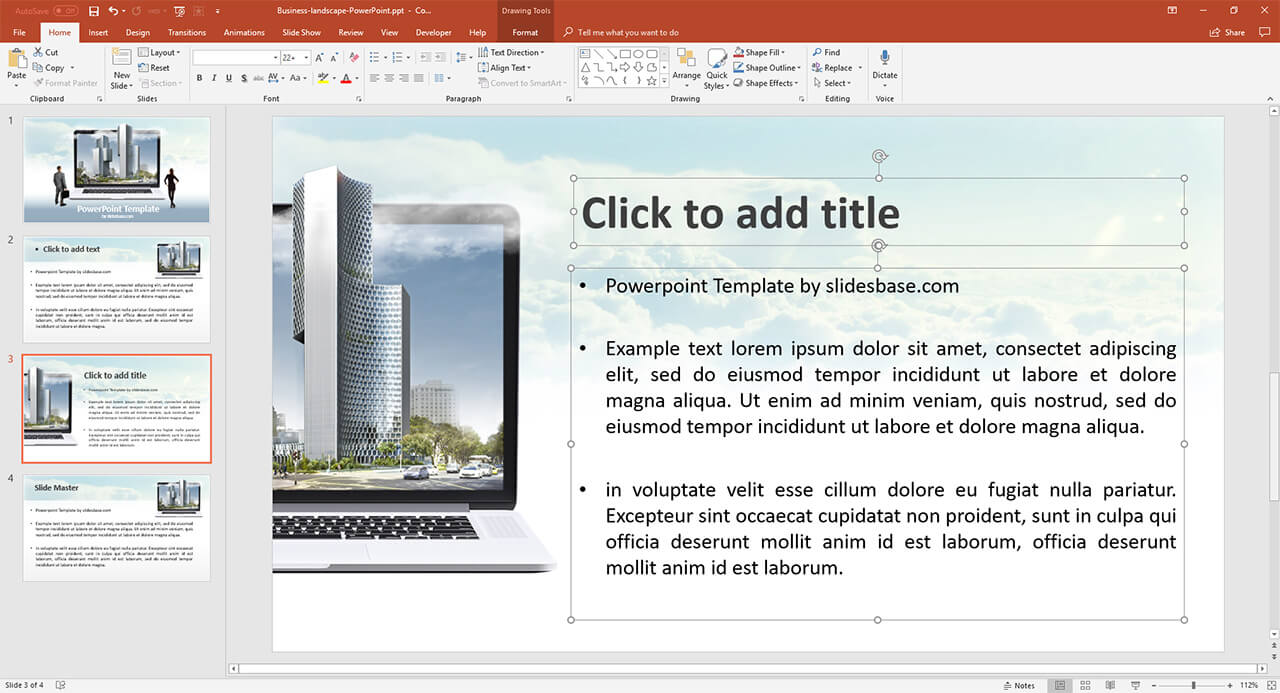Toggle Underline formatting
1280x693 pixels.
pyautogui.click(x=229, y=78)
